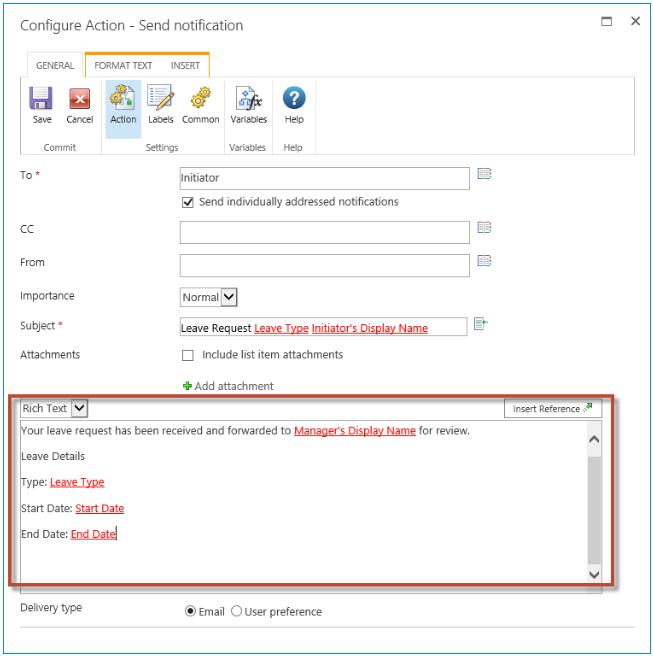
Task: Maximize the Configure Action dialog
Action: click(x=606, y=21)
